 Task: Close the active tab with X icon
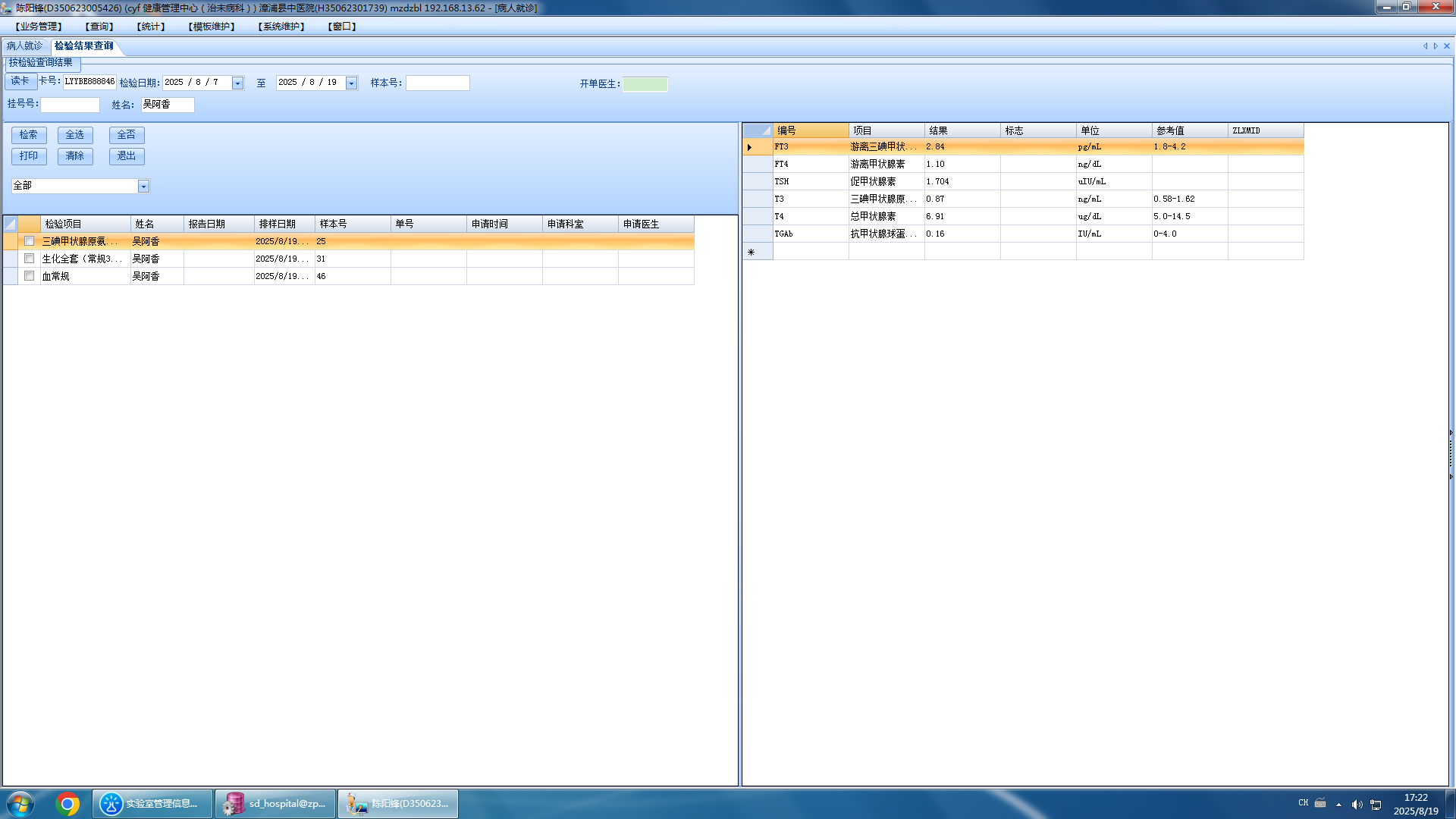[x=1447, y=46]
